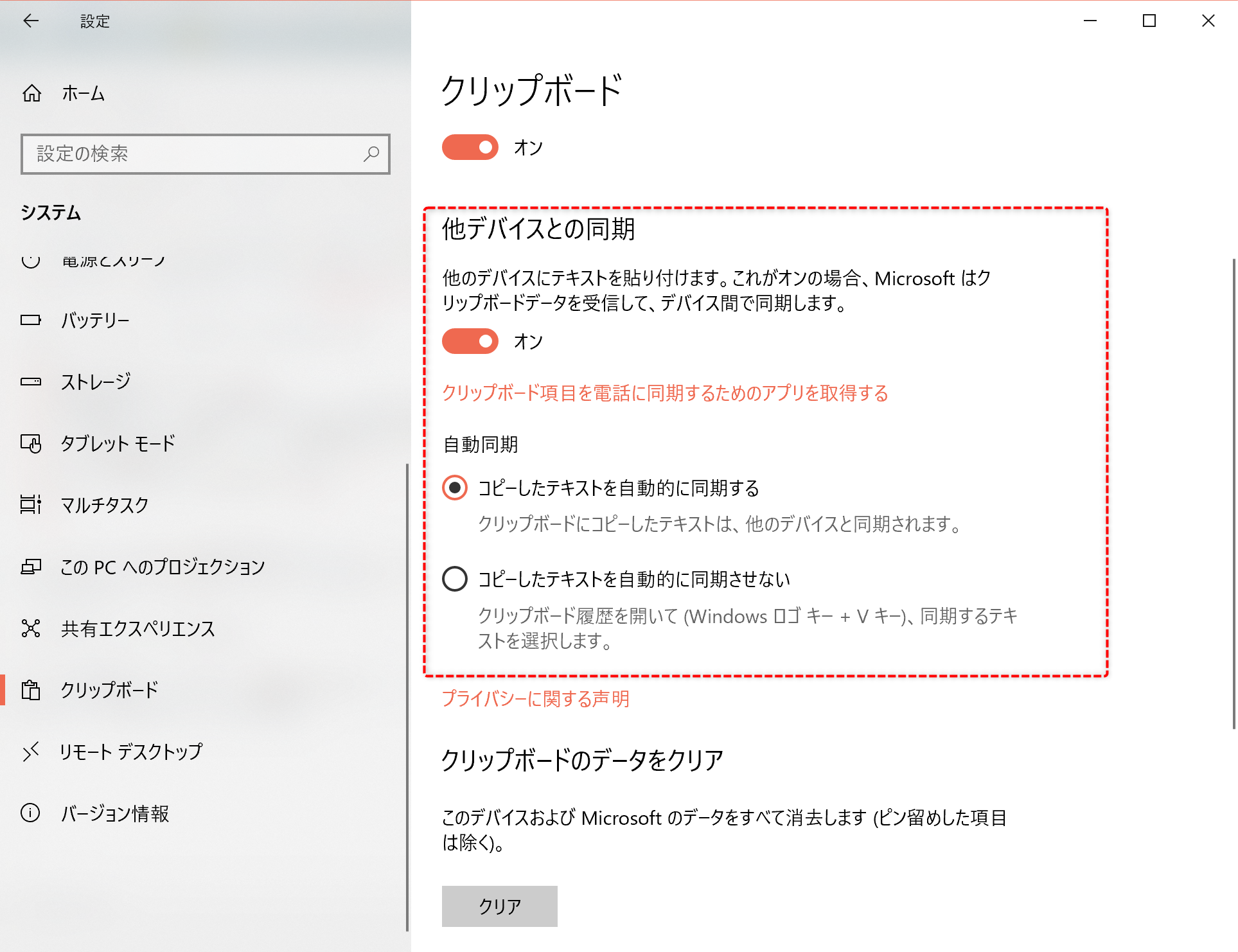Click the クリア button
Viewport: 1238px width, 952px height.
coord(500,906)
